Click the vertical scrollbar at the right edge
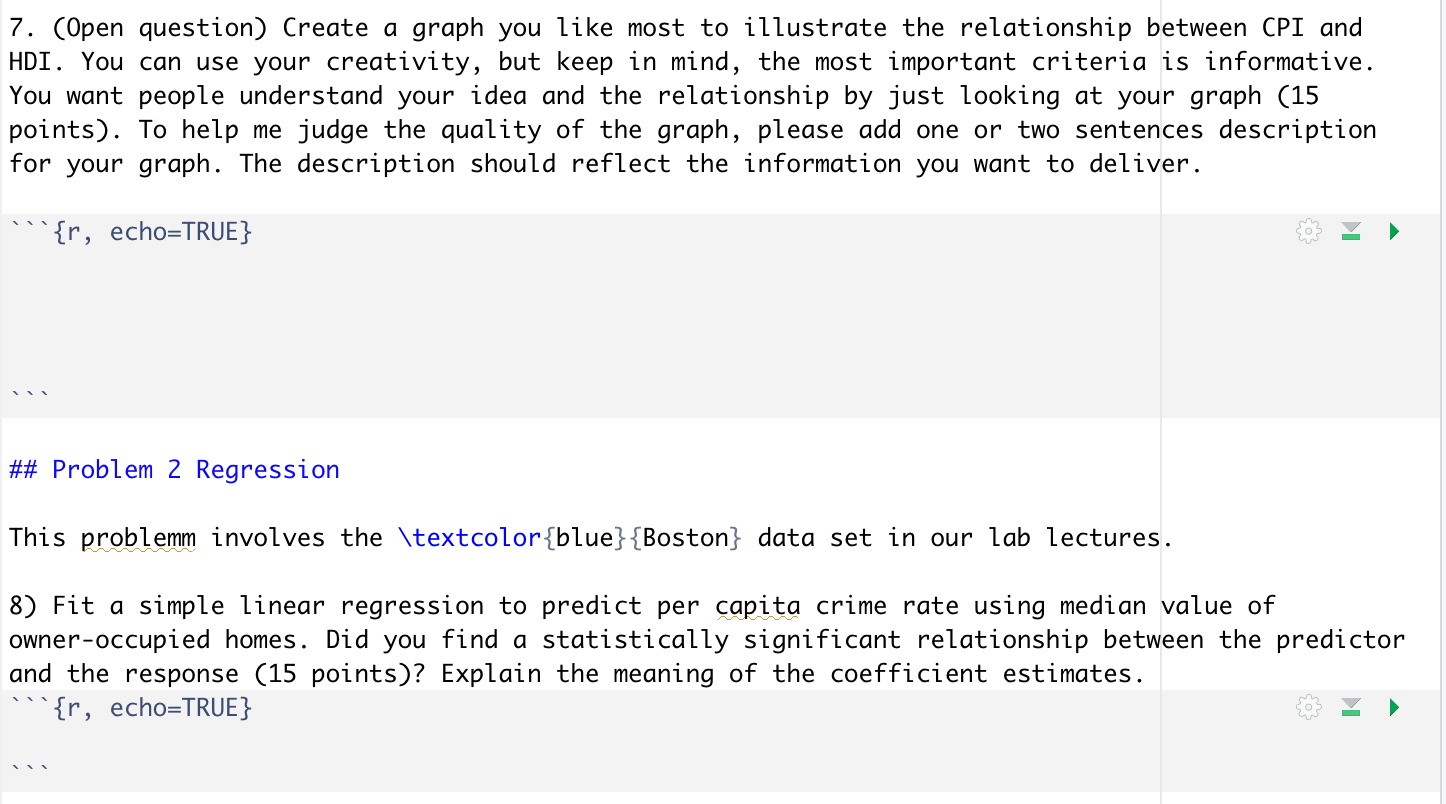Viewport: 1446px width, 804px height. click(1440, 400)
